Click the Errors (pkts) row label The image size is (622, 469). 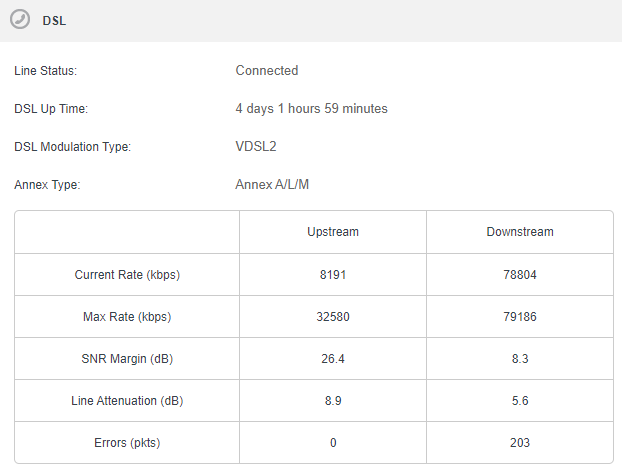127,443
